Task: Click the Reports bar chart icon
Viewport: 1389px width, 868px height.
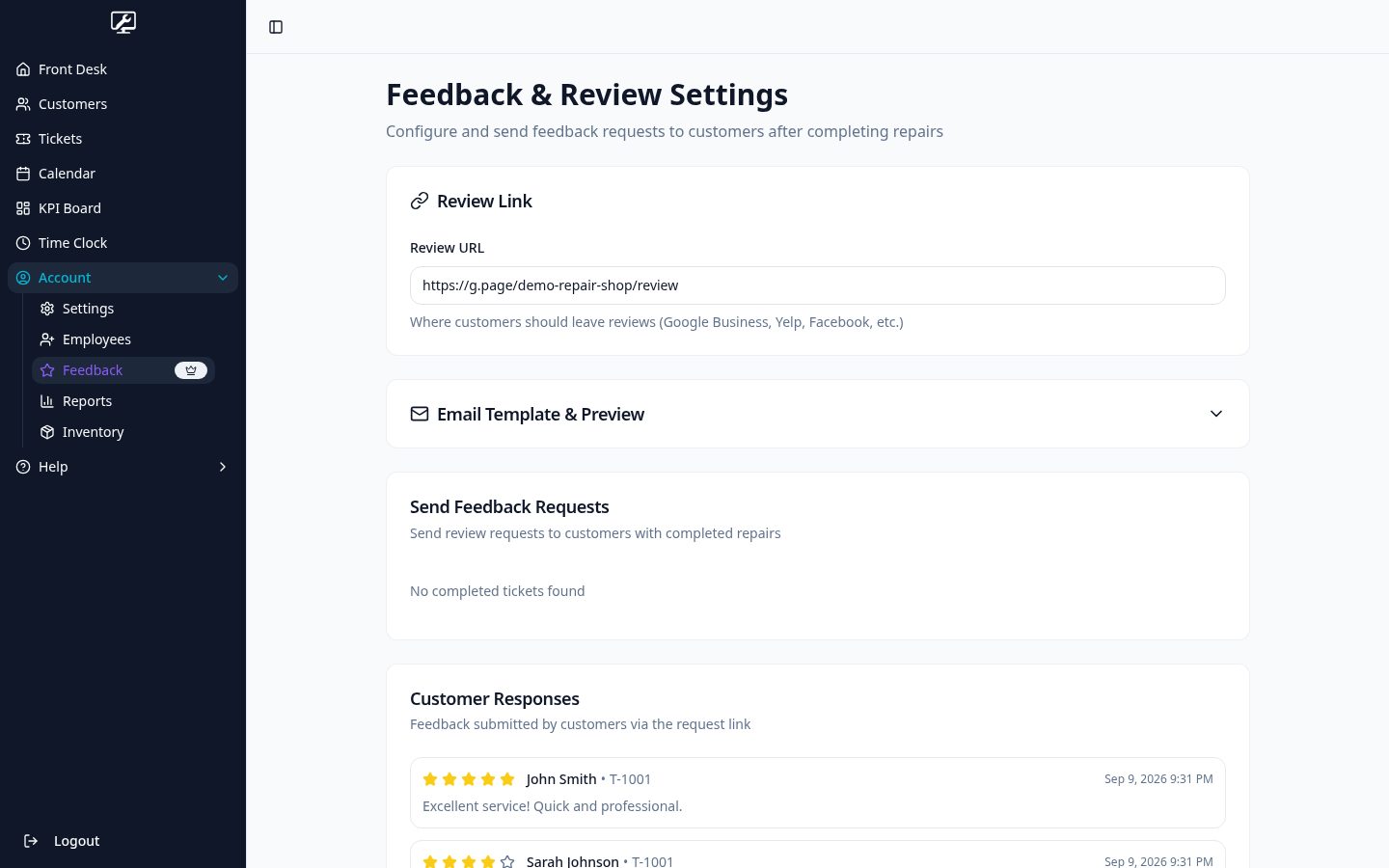Action: (x=47, y=401)
